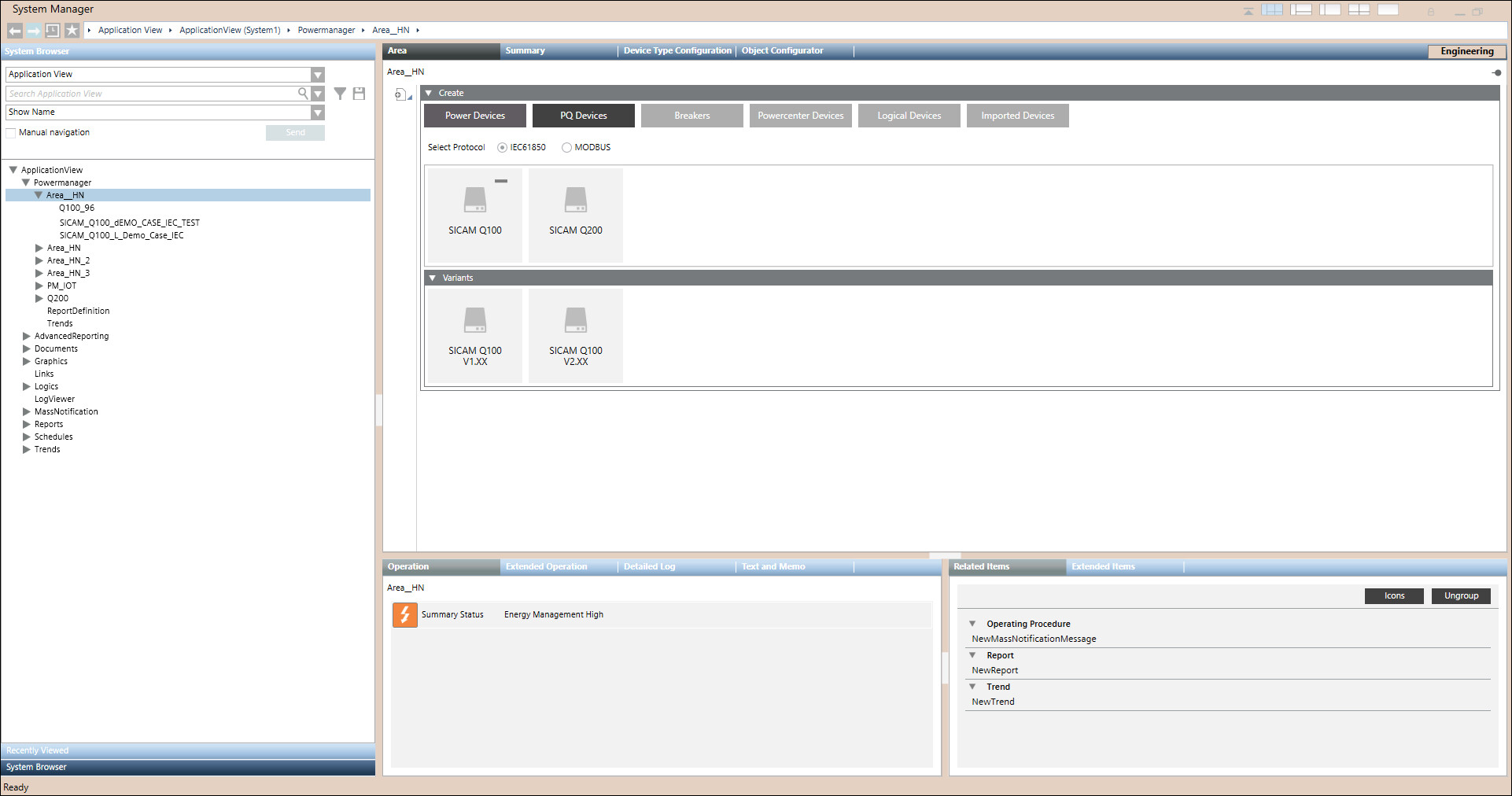Open the Object Configurator tab
Image resolution: width=1512 pixels, height=796 pixels.
point(782,51)
